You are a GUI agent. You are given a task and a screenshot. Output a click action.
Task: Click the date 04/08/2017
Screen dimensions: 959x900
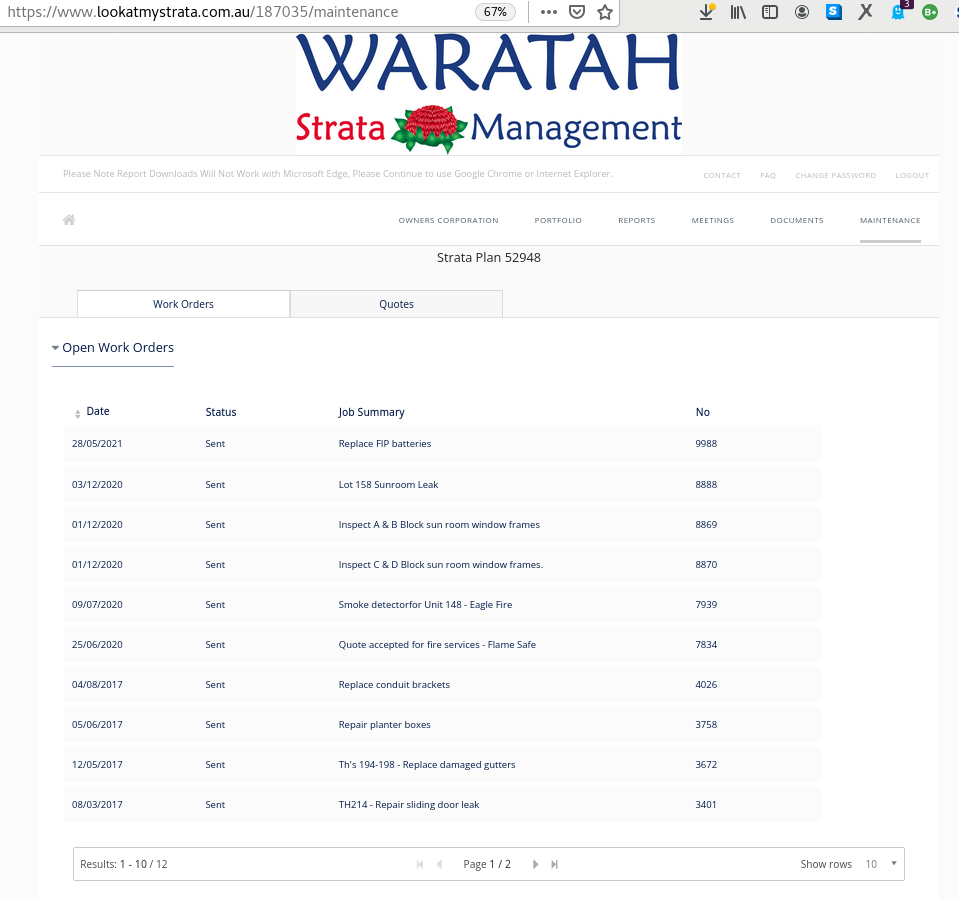click(x=97, y=685)
